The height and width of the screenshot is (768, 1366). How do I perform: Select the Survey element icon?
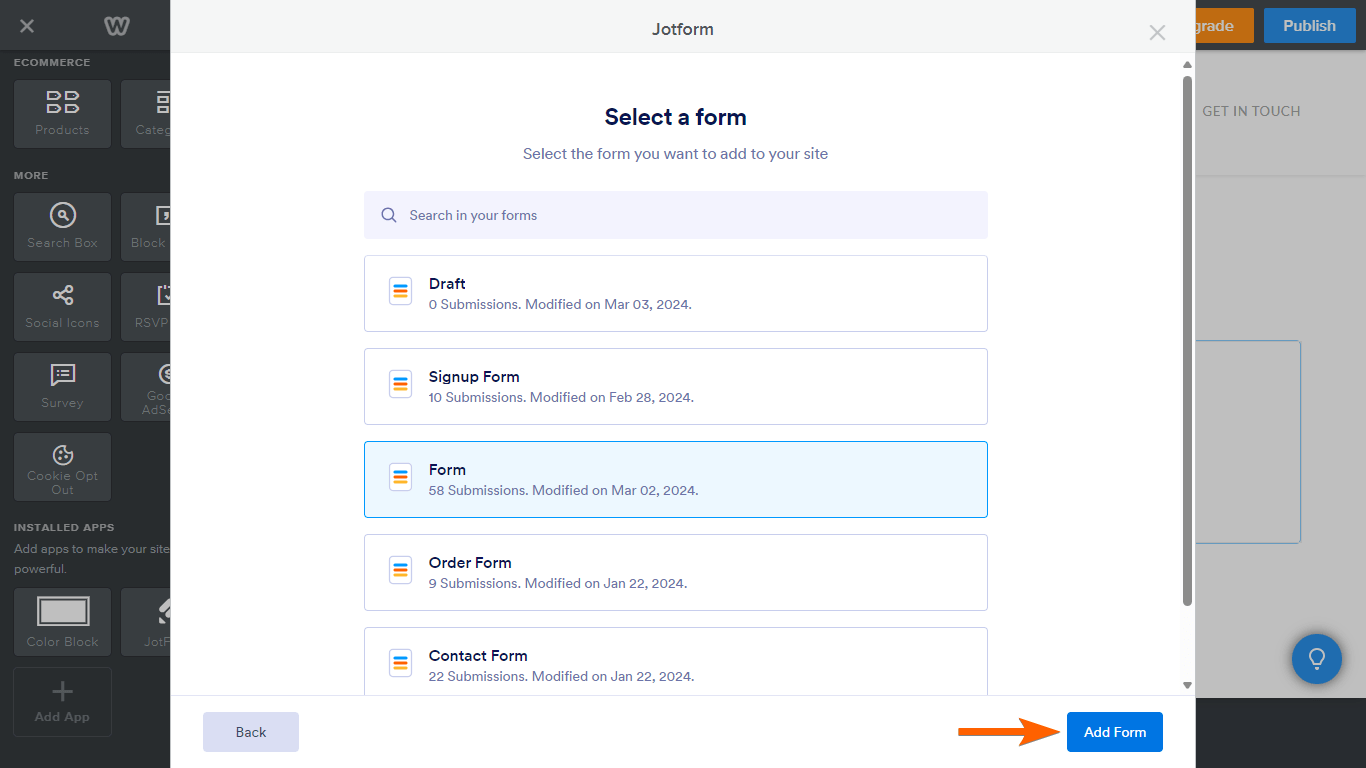pos(62,386)
